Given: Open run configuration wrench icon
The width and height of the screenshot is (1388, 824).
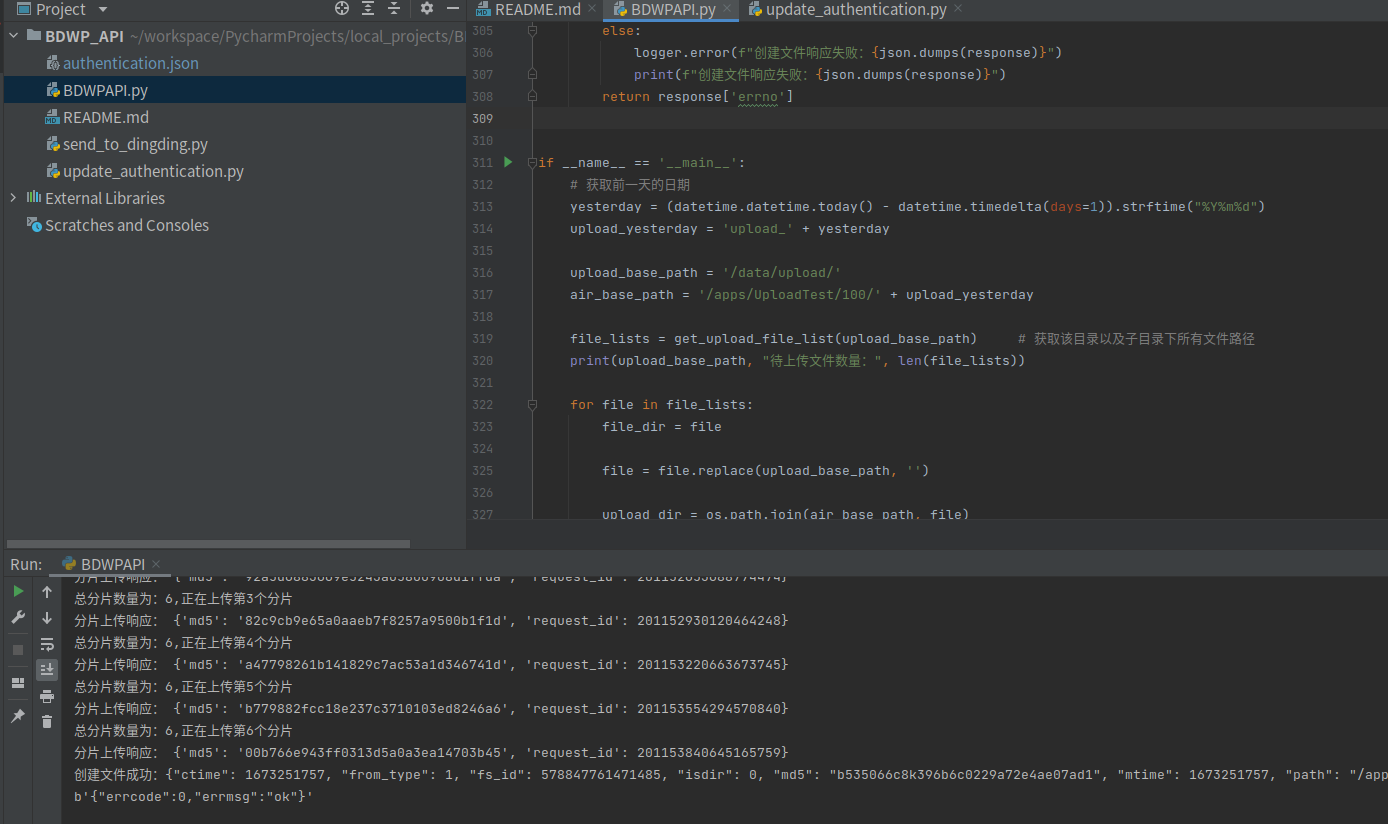Looking at the screenshot, I should coord(18,617).
